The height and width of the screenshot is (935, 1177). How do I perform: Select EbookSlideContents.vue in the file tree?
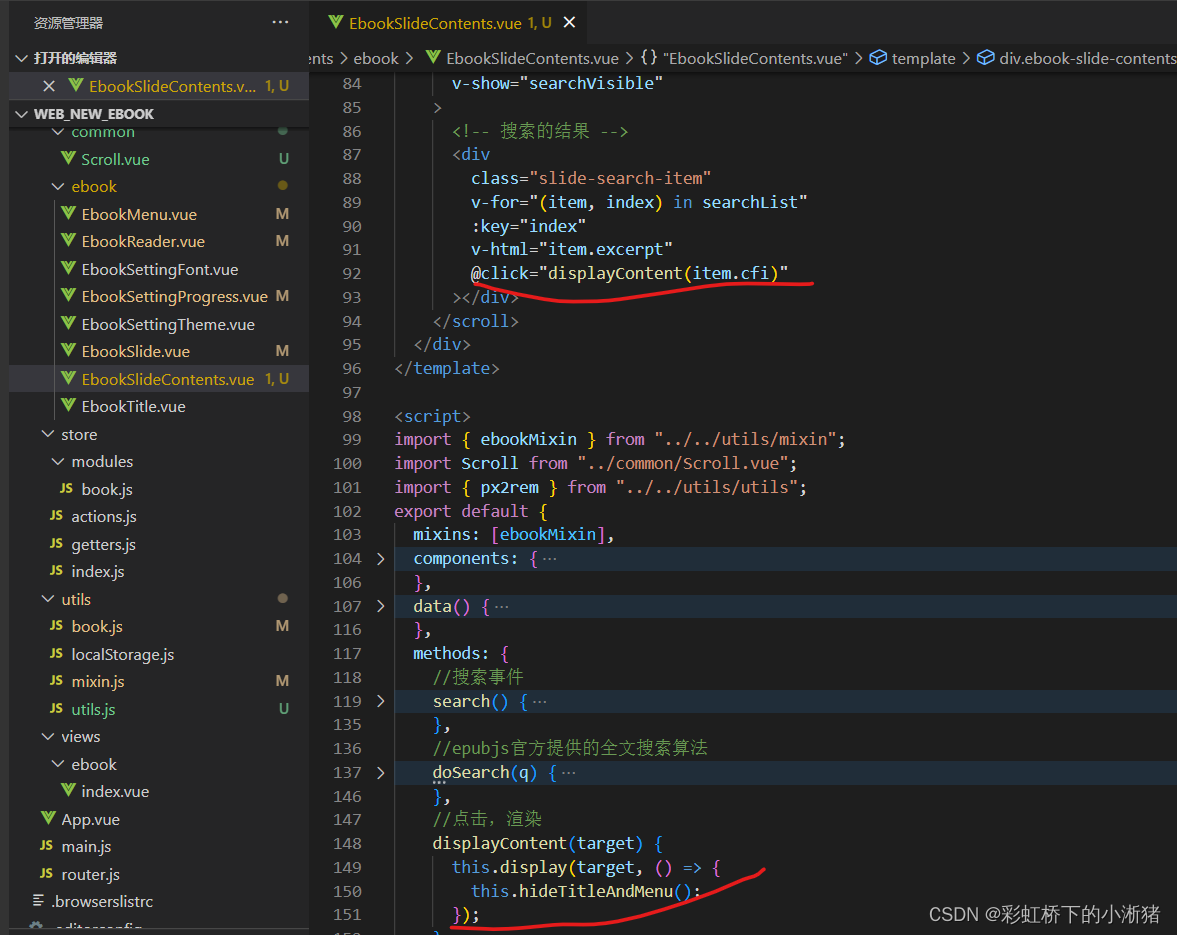point(159,379)
